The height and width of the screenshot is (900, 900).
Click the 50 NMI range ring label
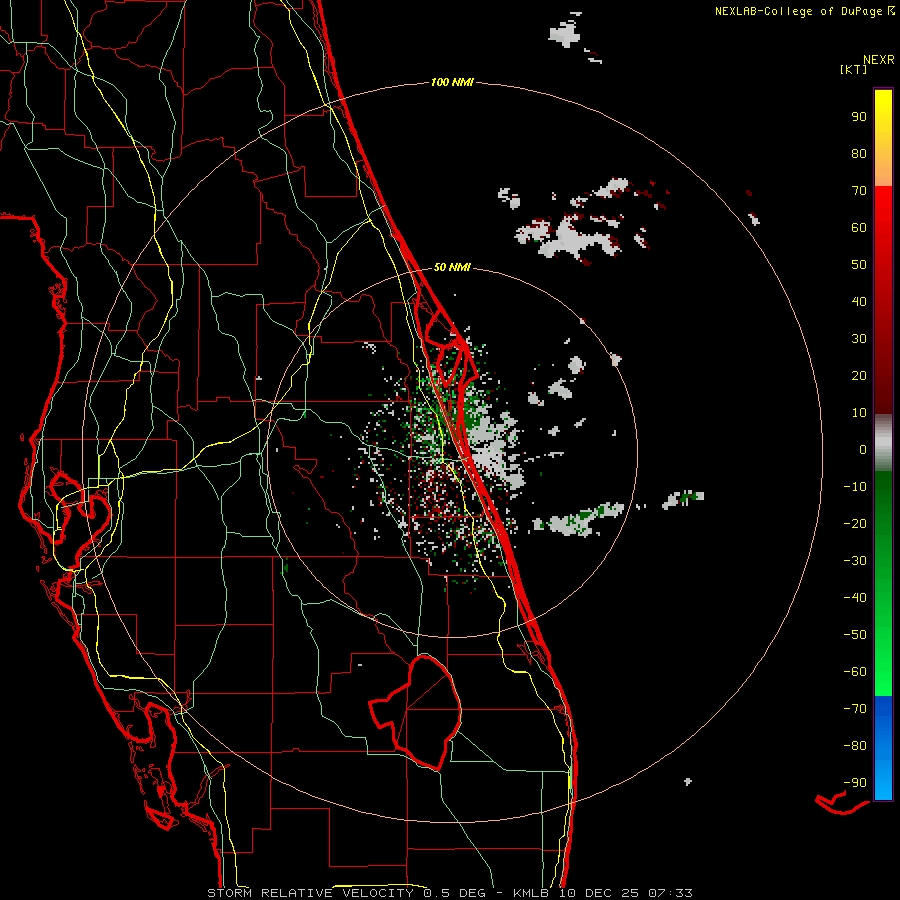tap(452, 267)
